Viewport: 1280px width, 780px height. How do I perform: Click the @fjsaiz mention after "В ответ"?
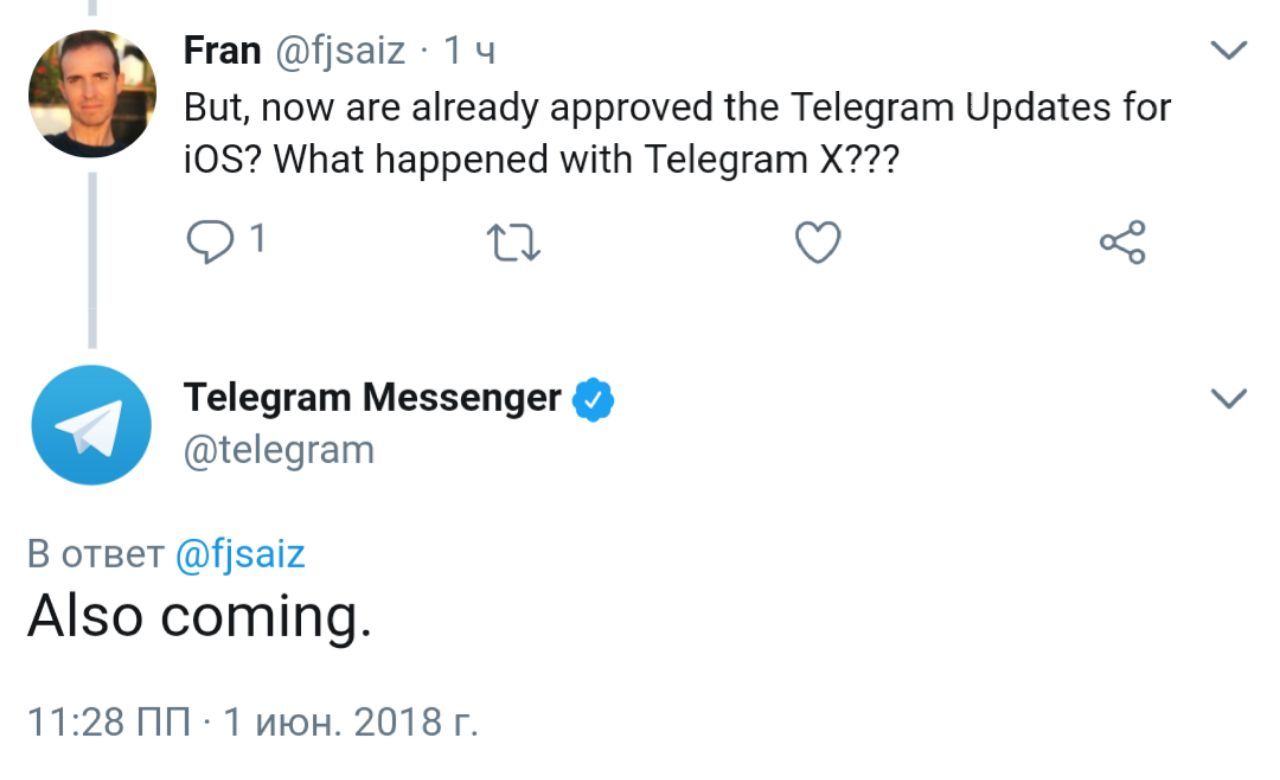tap(240, 554)
